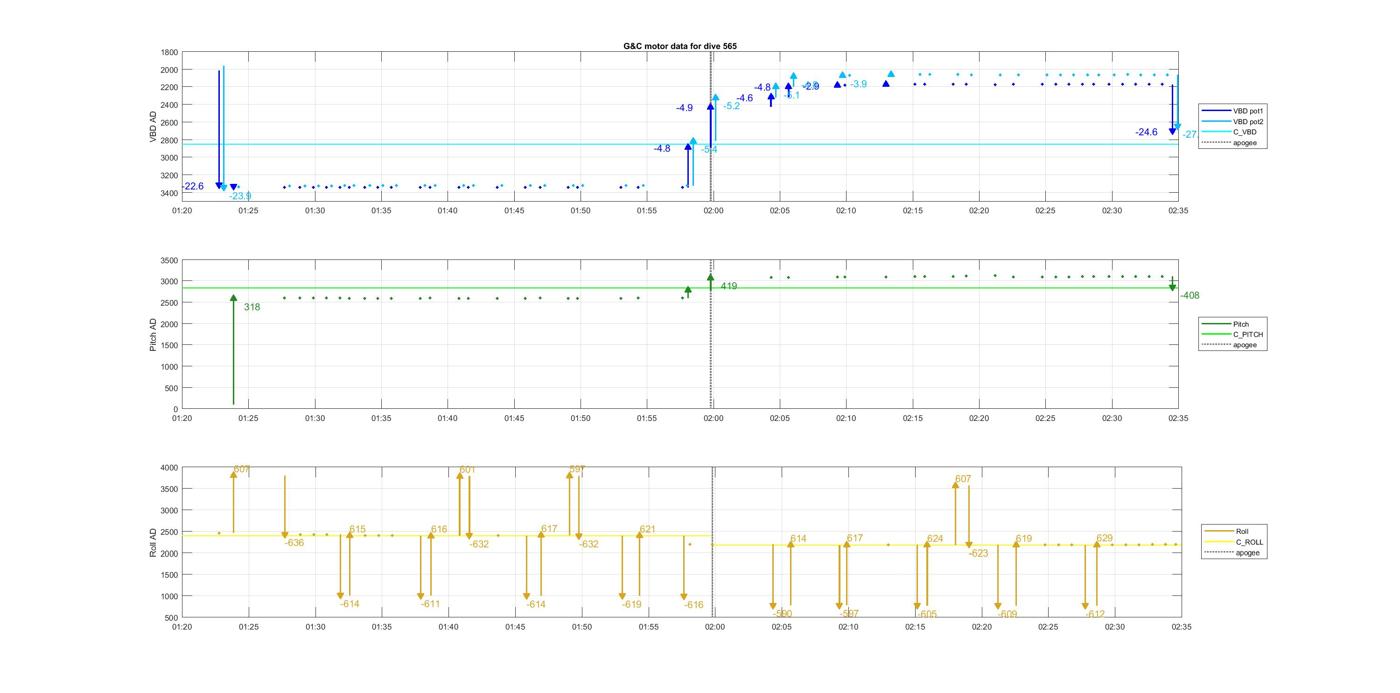
Task: Click the "2600" tick on the VBD axis
Action: point(169,123)
